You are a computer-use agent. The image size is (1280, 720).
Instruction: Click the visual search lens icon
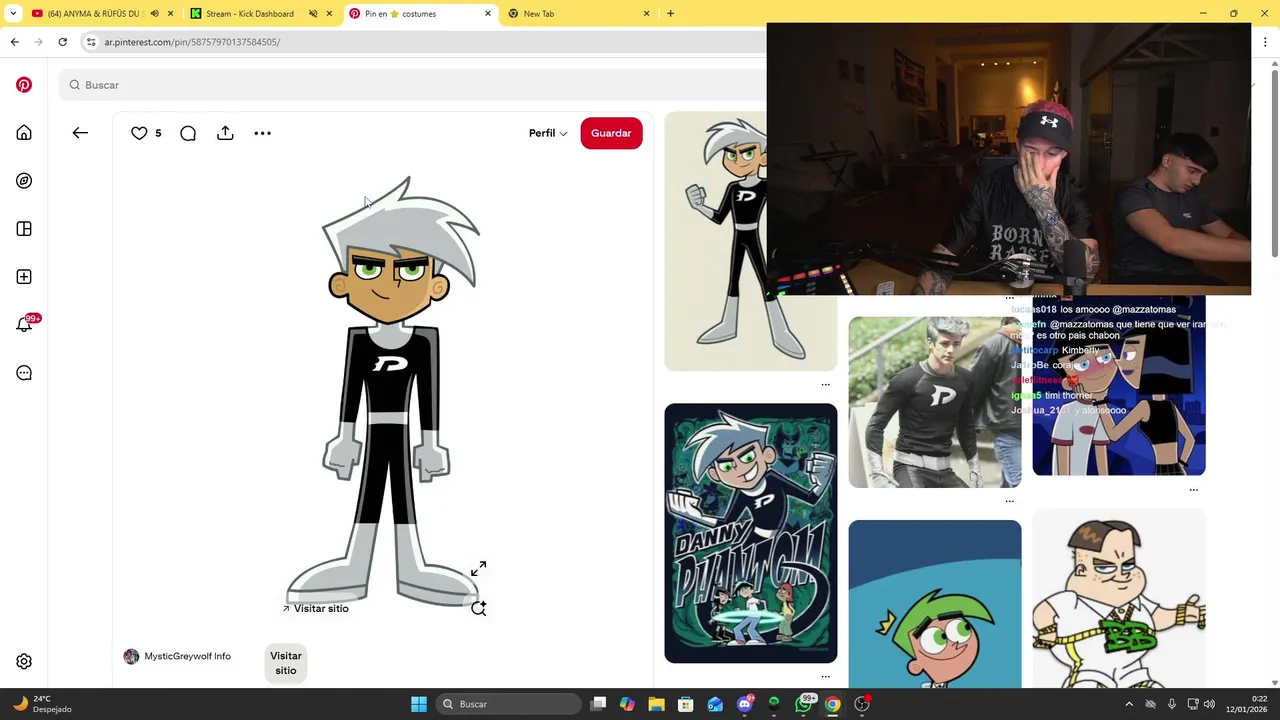(478, 607)
